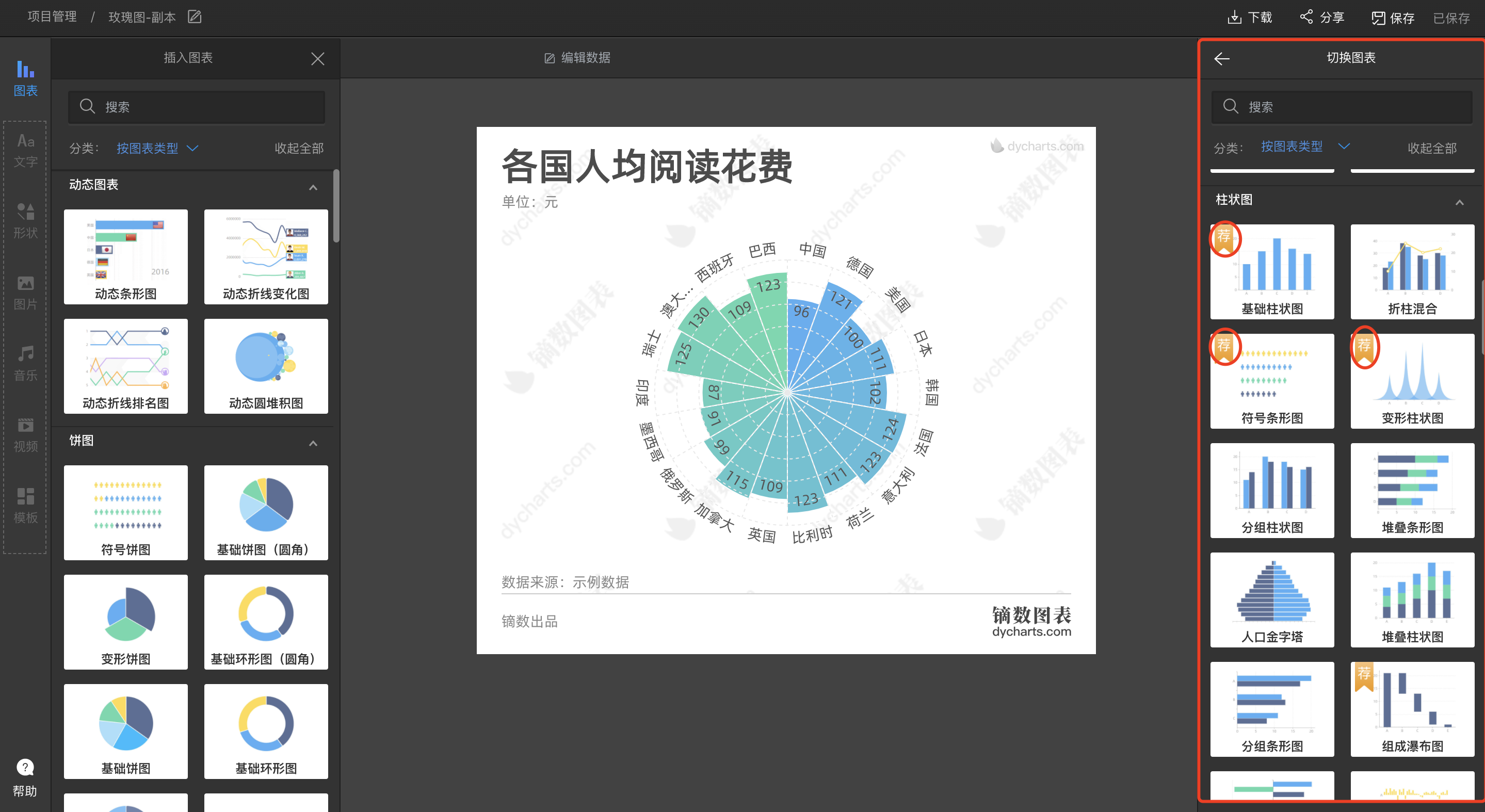Insert the 基础饼图（圆角） chart
Viewport: 1485px width, 812px height.
[x=266, y=512]
